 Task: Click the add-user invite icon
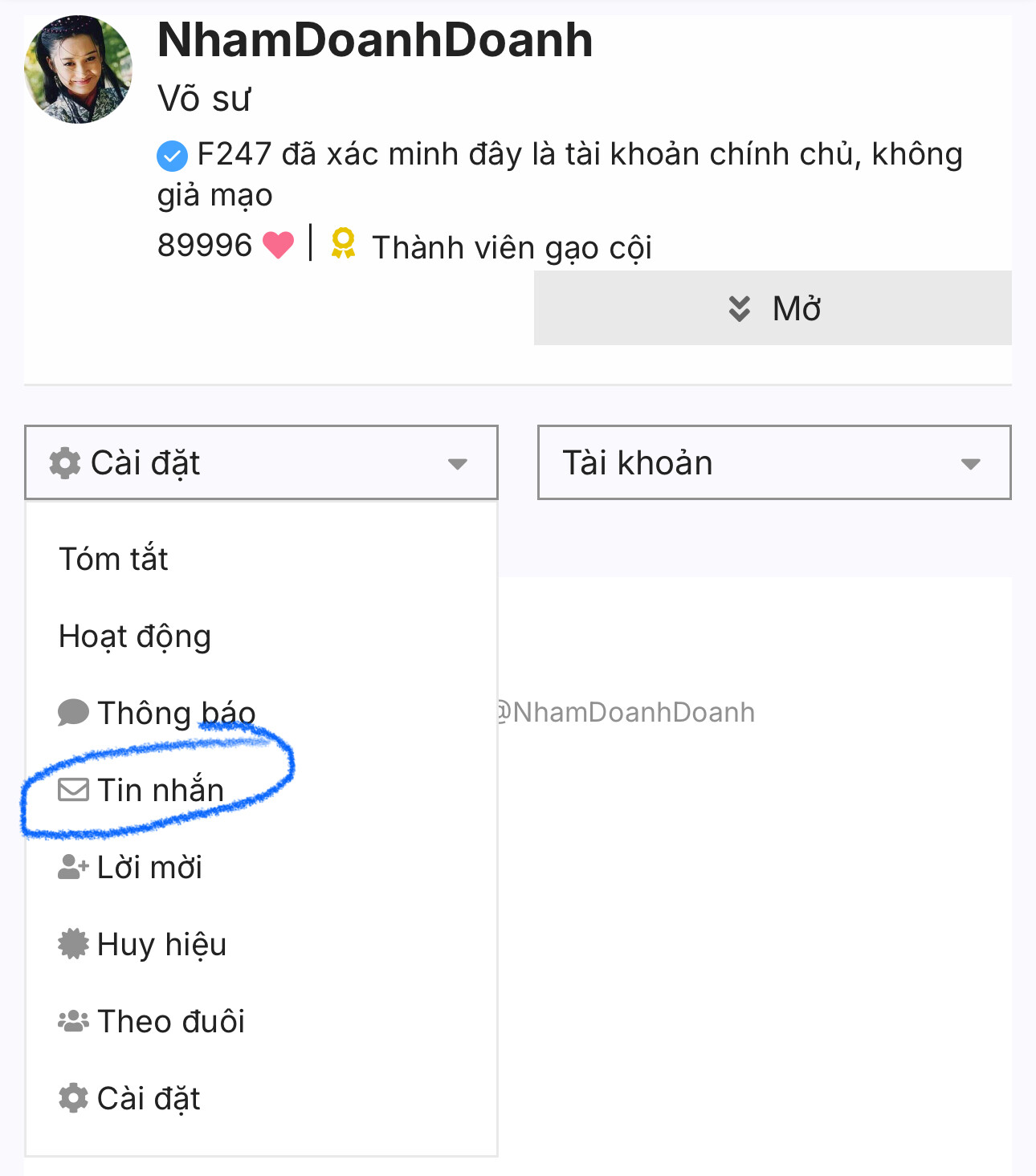click(x=73, y=867)
